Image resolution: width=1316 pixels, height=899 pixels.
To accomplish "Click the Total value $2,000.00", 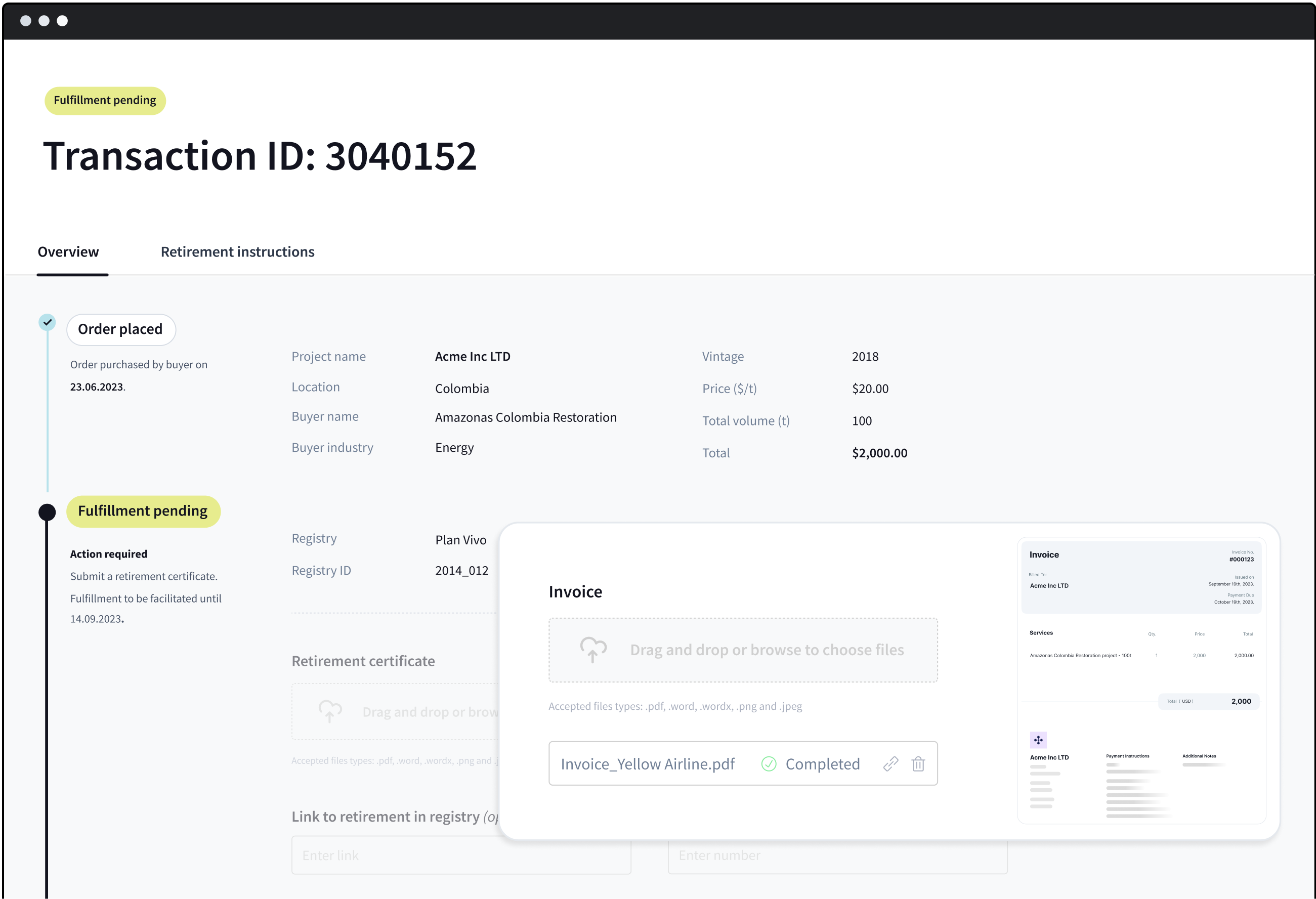I will (879, 453).
